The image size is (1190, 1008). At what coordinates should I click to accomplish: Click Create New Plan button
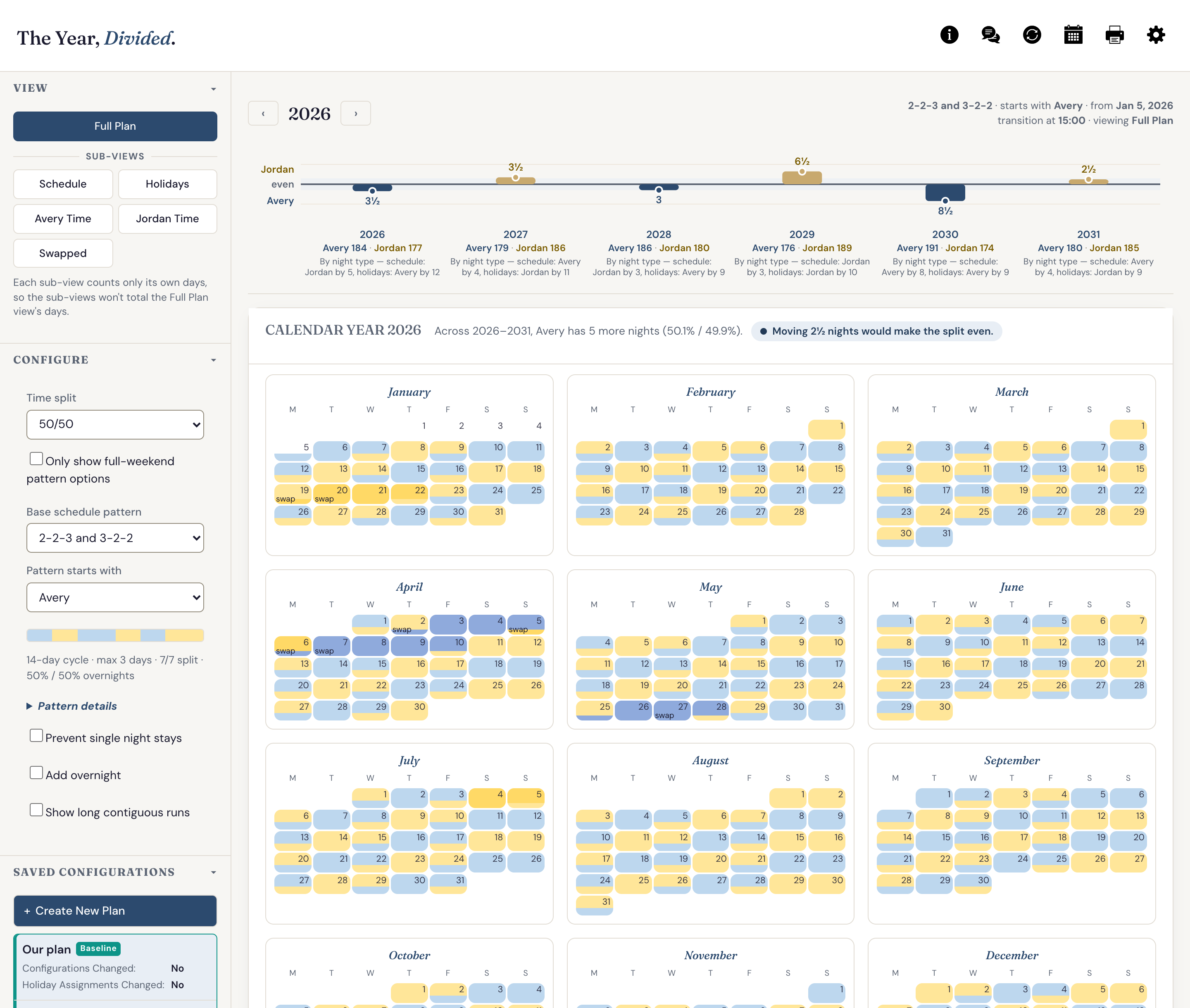coord(115,910)
